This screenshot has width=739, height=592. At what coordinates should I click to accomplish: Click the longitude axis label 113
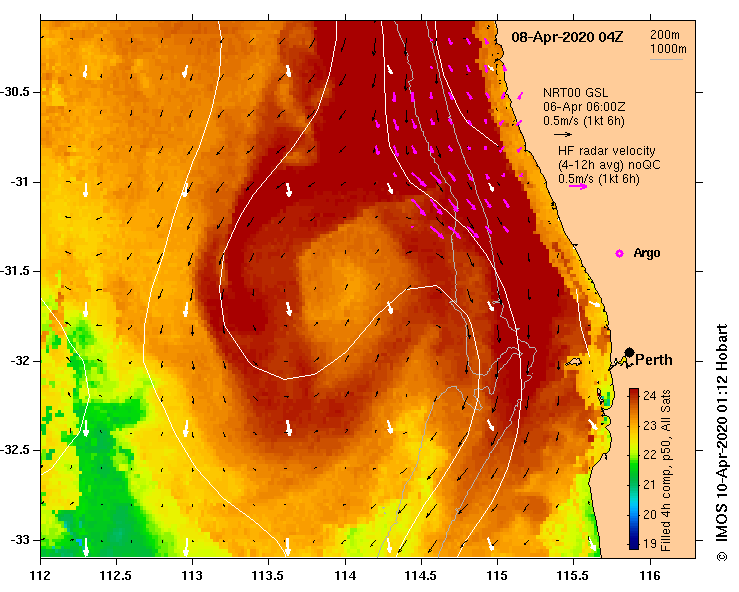tap(193, 576)
